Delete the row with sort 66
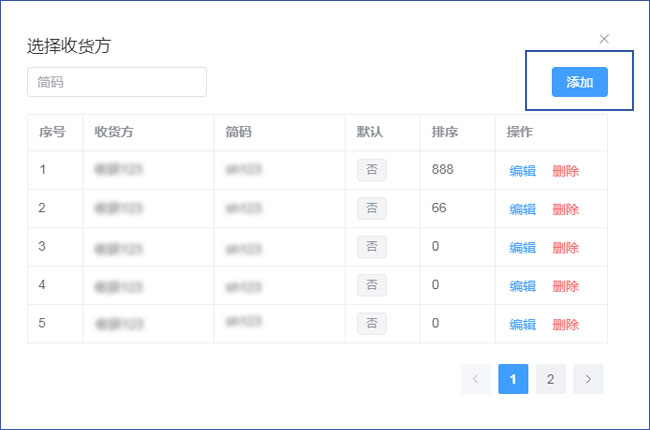650x430 pixels. pos(565,209)
